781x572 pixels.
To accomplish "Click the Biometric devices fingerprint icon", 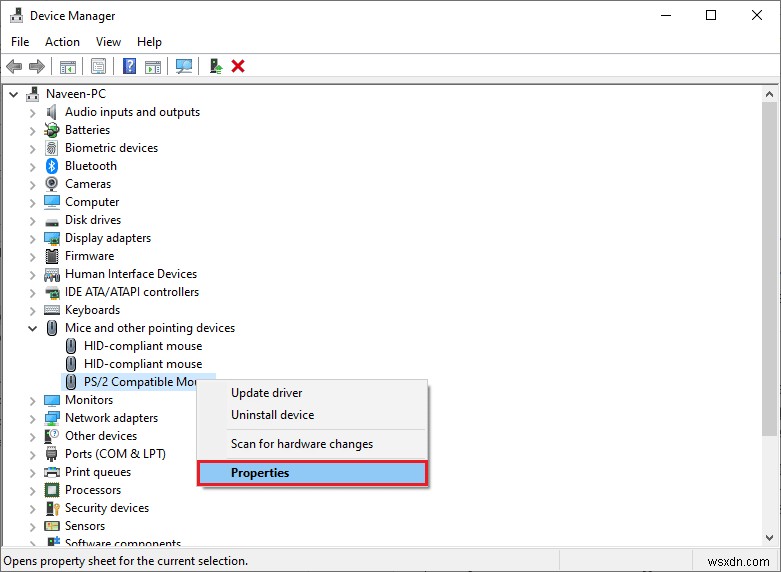I will pos(52,148).
